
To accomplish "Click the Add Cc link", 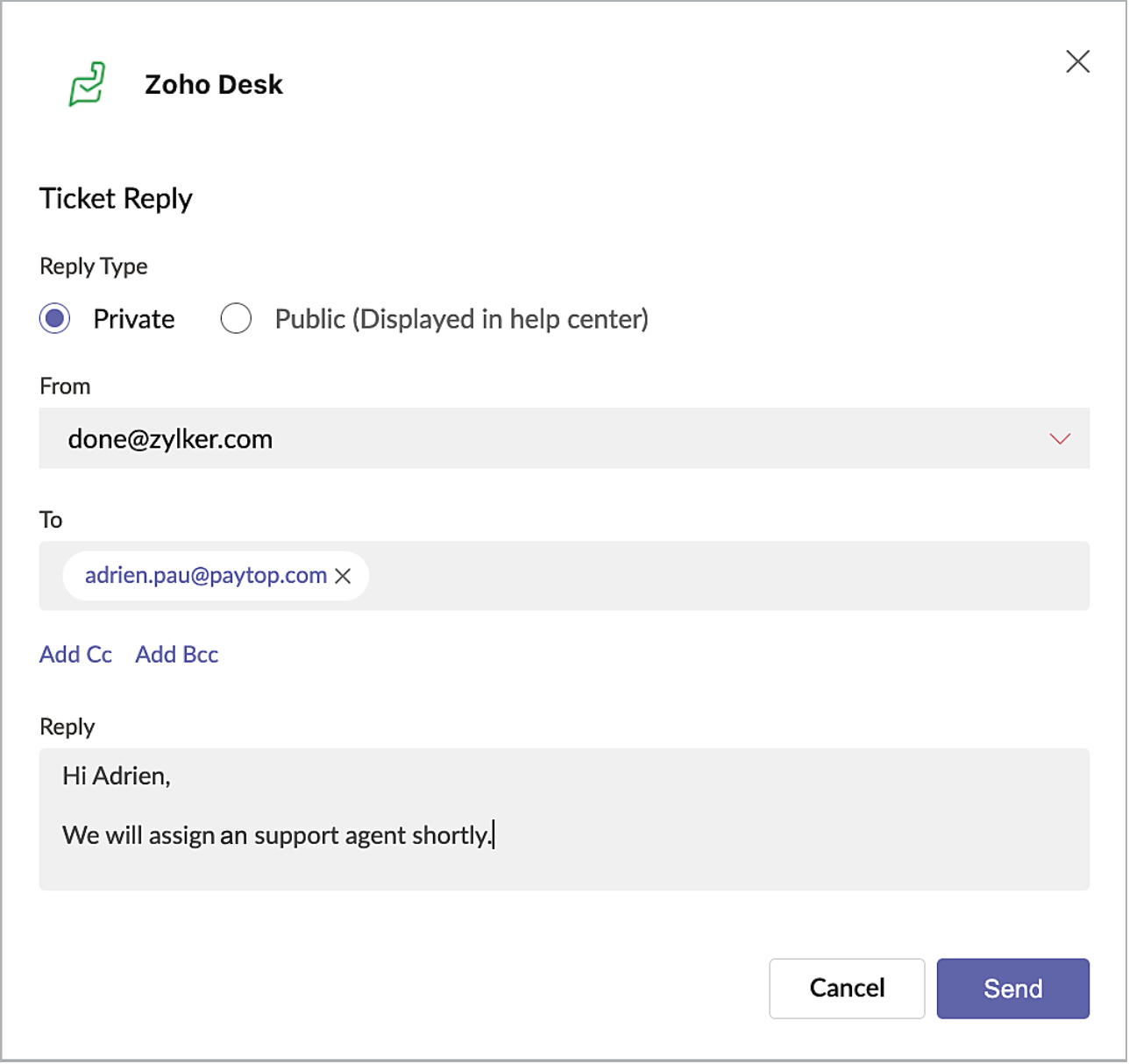I will coord(75,655).
